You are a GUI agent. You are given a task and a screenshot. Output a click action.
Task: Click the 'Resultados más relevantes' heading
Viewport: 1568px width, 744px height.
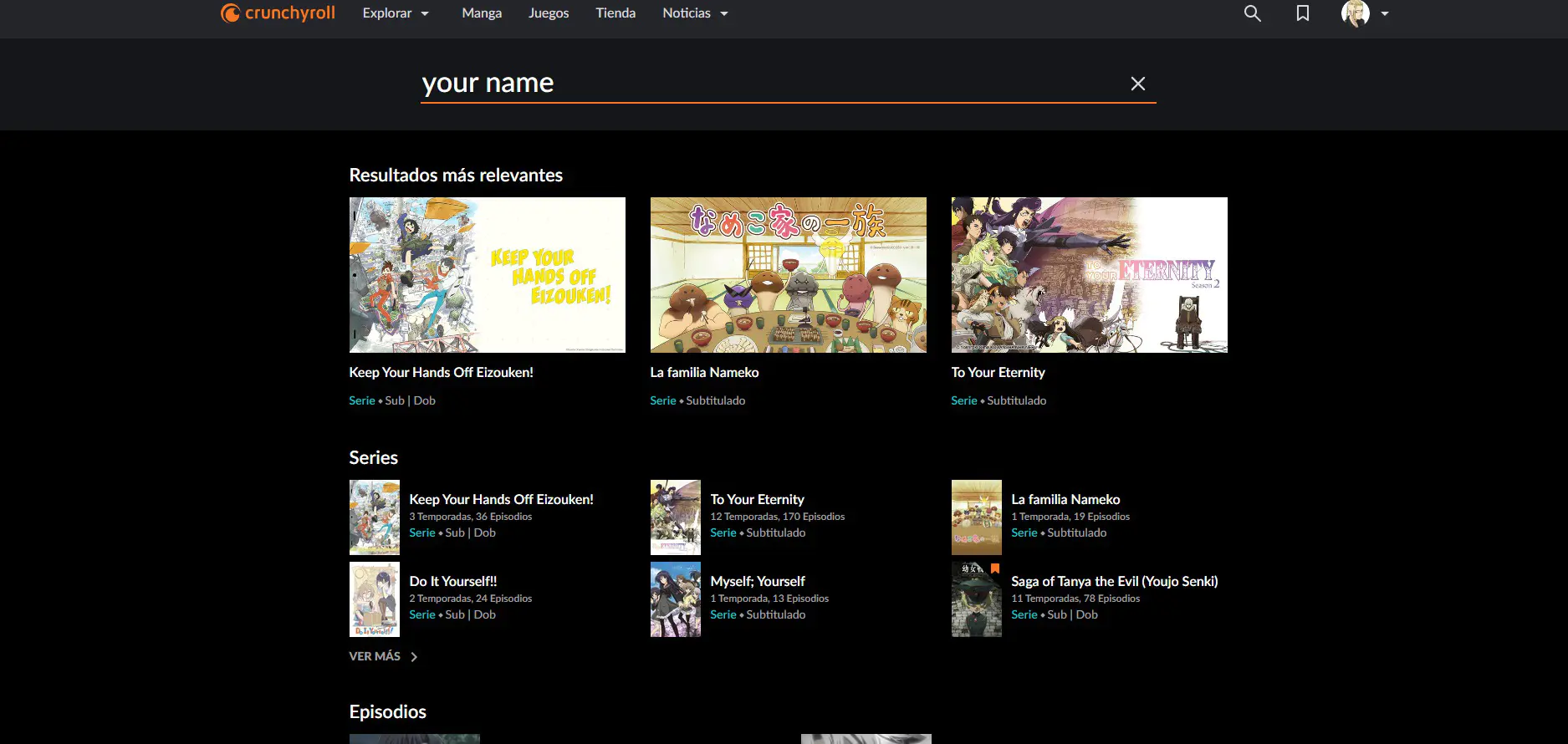[456, 176]
